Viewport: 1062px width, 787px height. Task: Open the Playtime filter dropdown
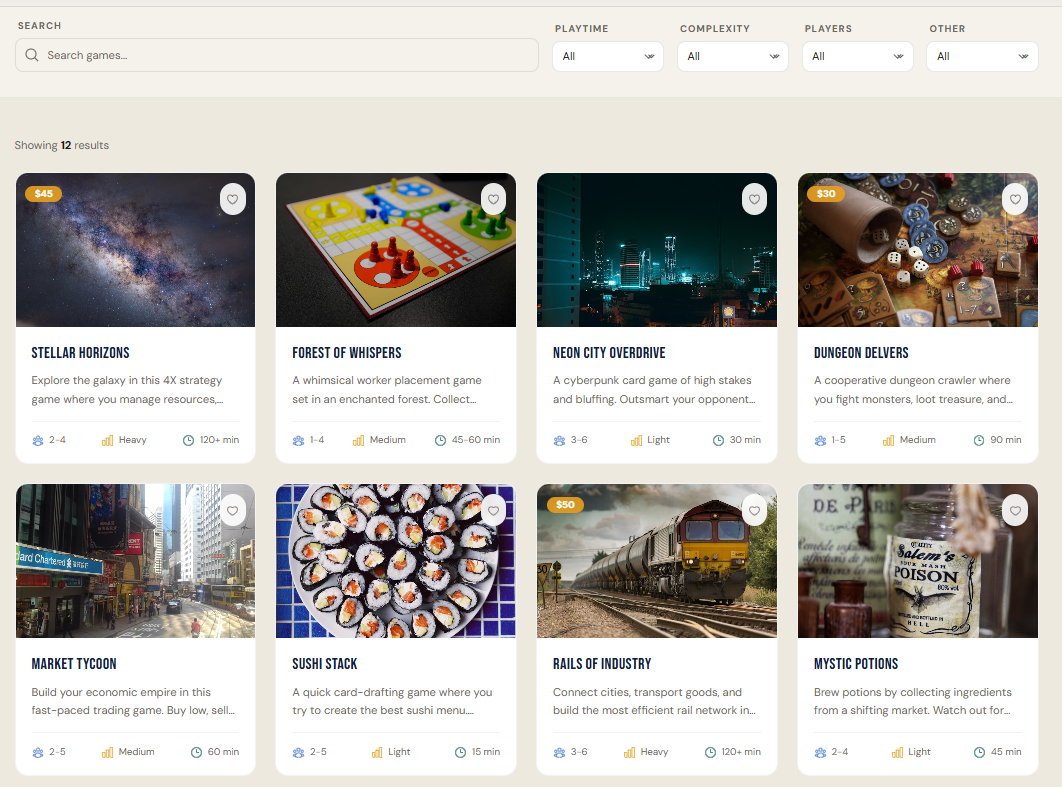[608, 56]
